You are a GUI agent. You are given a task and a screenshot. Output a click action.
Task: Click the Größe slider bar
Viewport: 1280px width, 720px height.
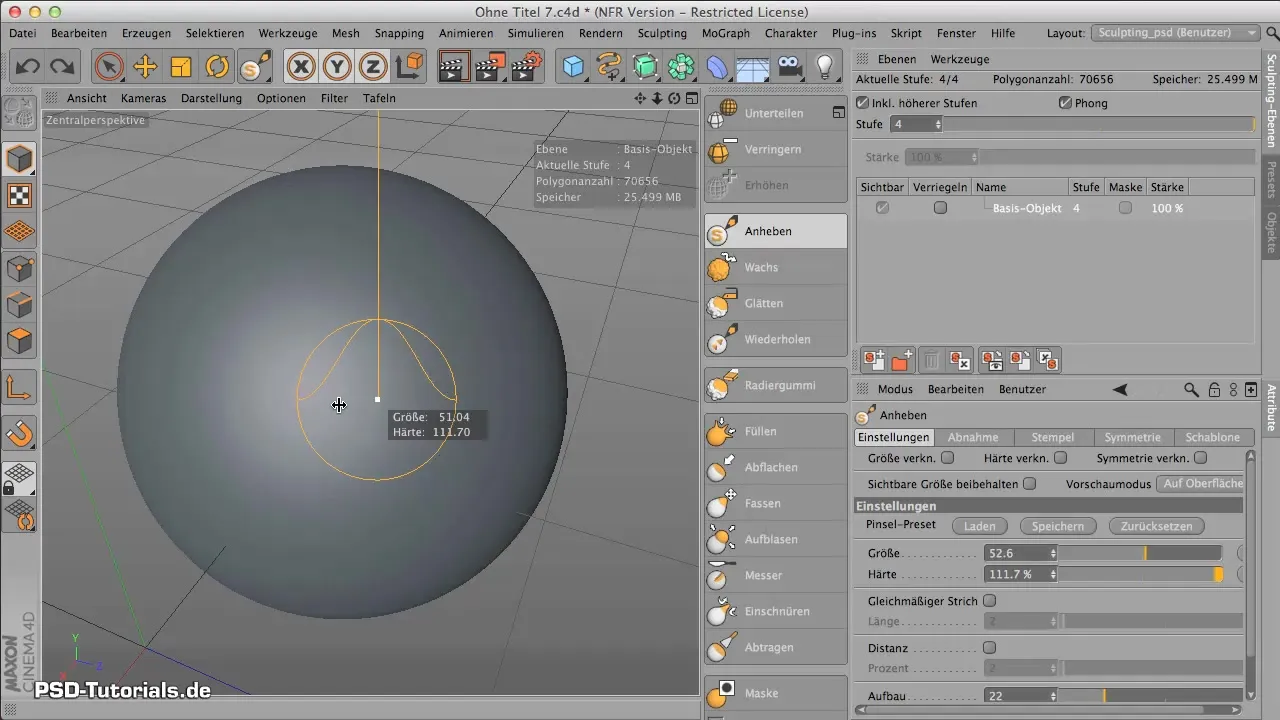pos(1140,552)
